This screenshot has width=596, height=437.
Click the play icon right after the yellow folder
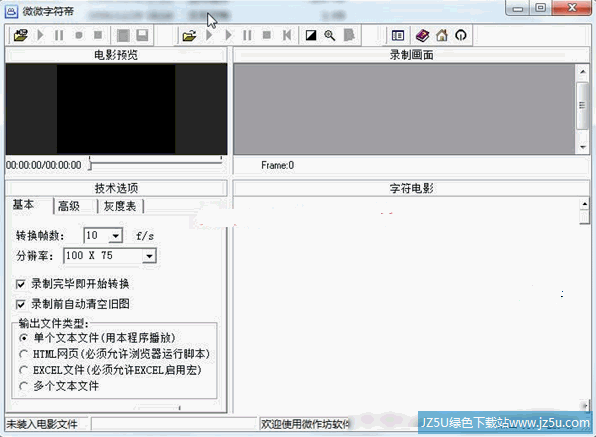(209, 35)
